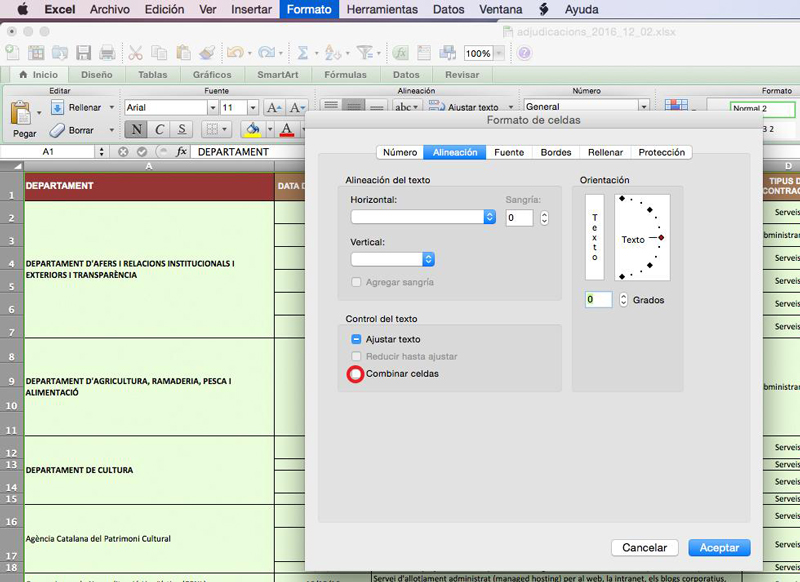Image resolution: width=800 pixels, height=582 pixels.
Task: Click the orientation dial red handle
Action: 661,238
